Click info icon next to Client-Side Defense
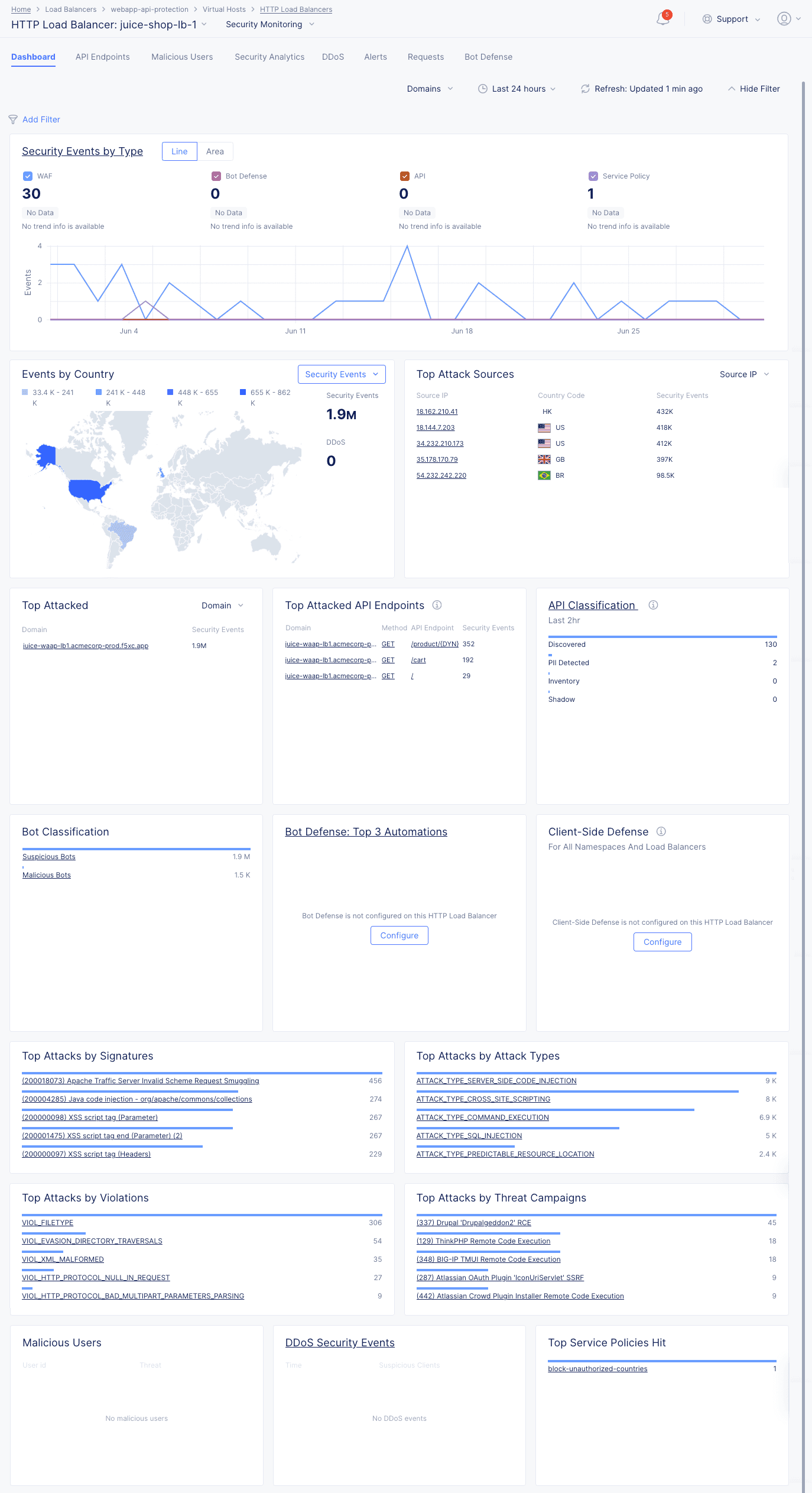The image size is (812, 1493). (x=661, y=831)
